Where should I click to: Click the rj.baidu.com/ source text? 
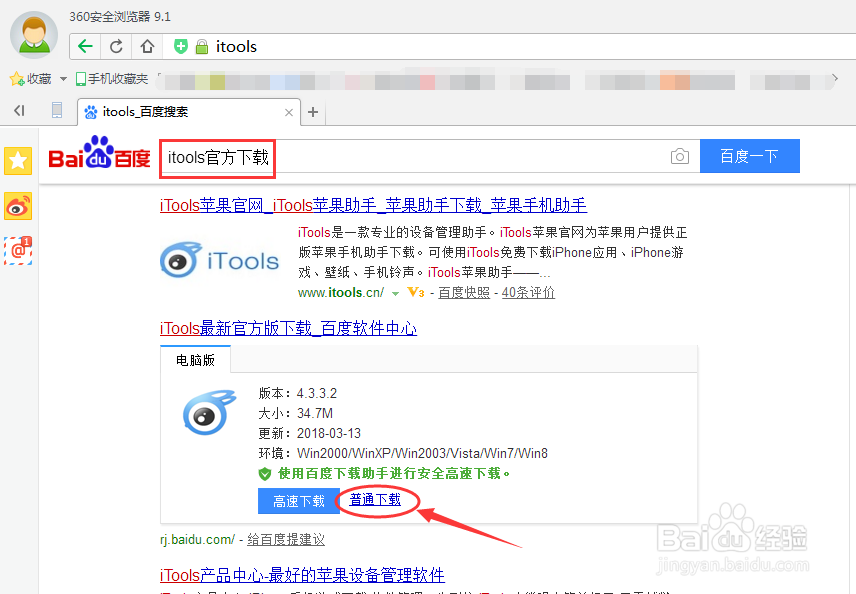coord(197,539)
